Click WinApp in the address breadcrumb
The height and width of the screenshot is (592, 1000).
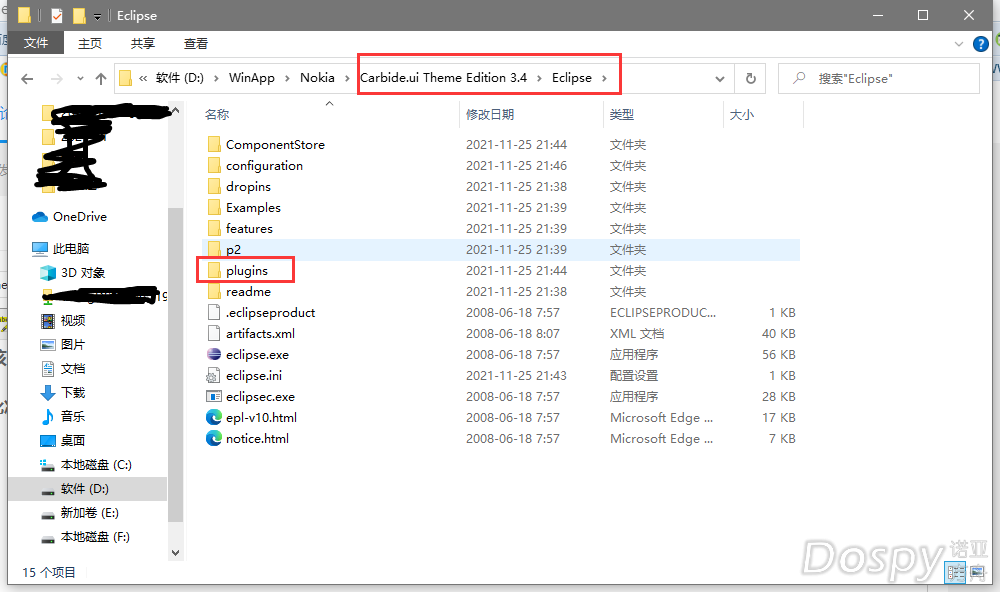(252, 78)
